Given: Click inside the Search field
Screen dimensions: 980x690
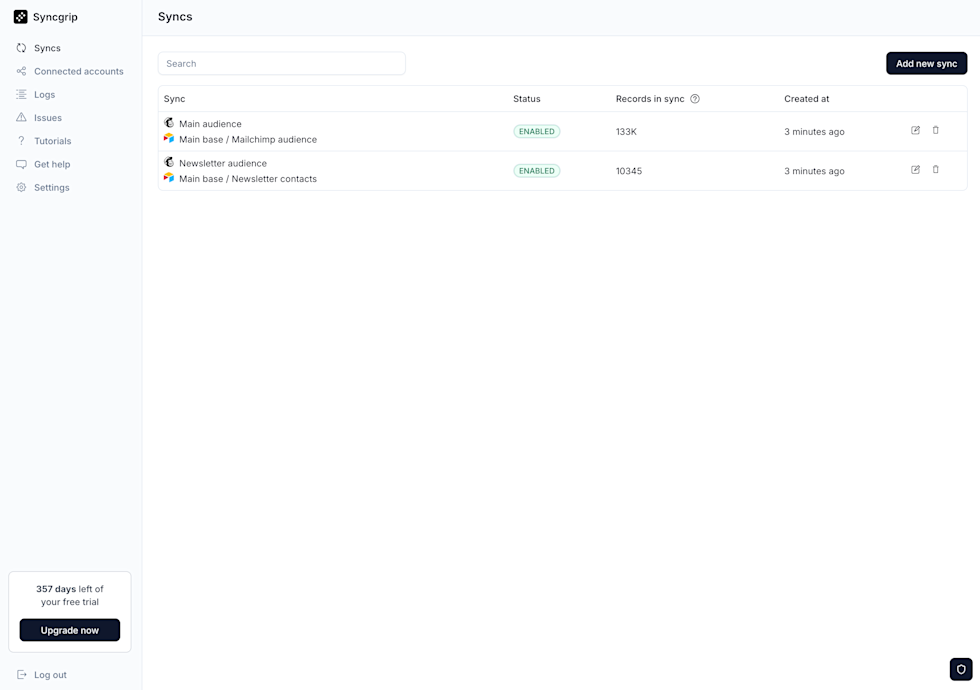Looking at the screenshot, I should 281,63.
